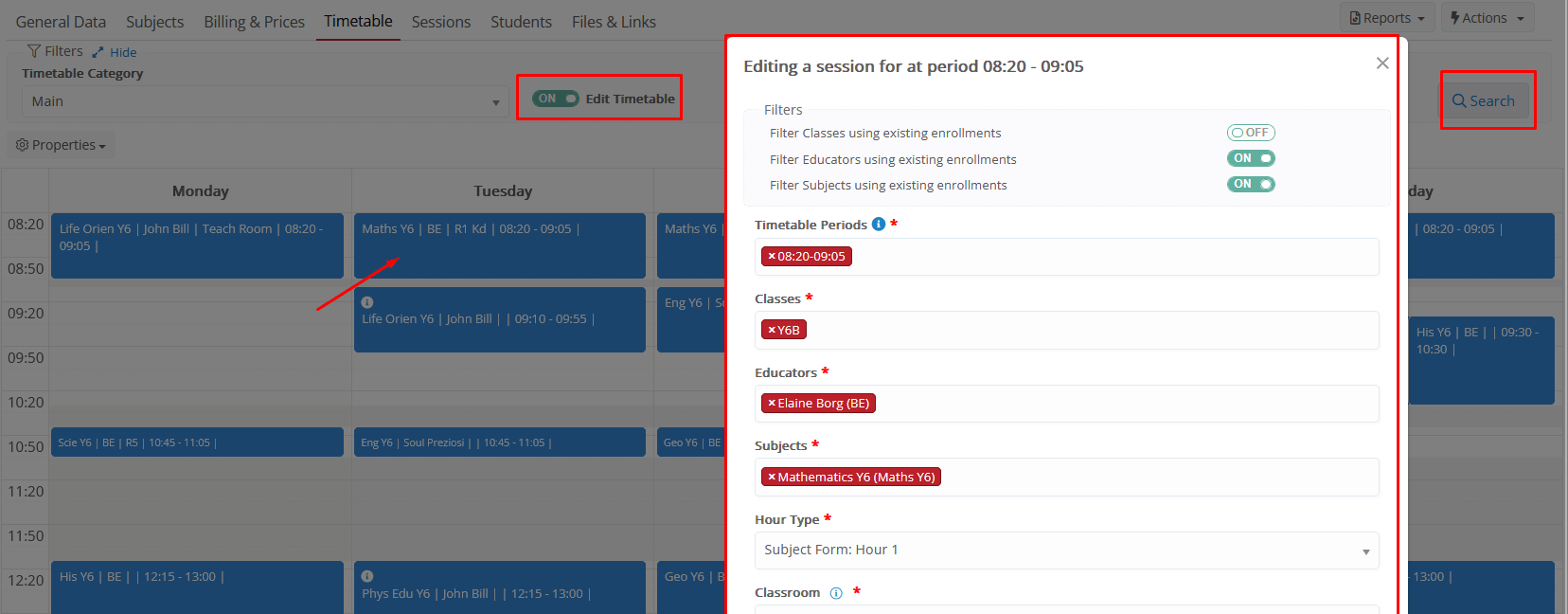Screen dimensions: 1568x614
Task: Click the Filters funnel icon
Action: (34, 51)
